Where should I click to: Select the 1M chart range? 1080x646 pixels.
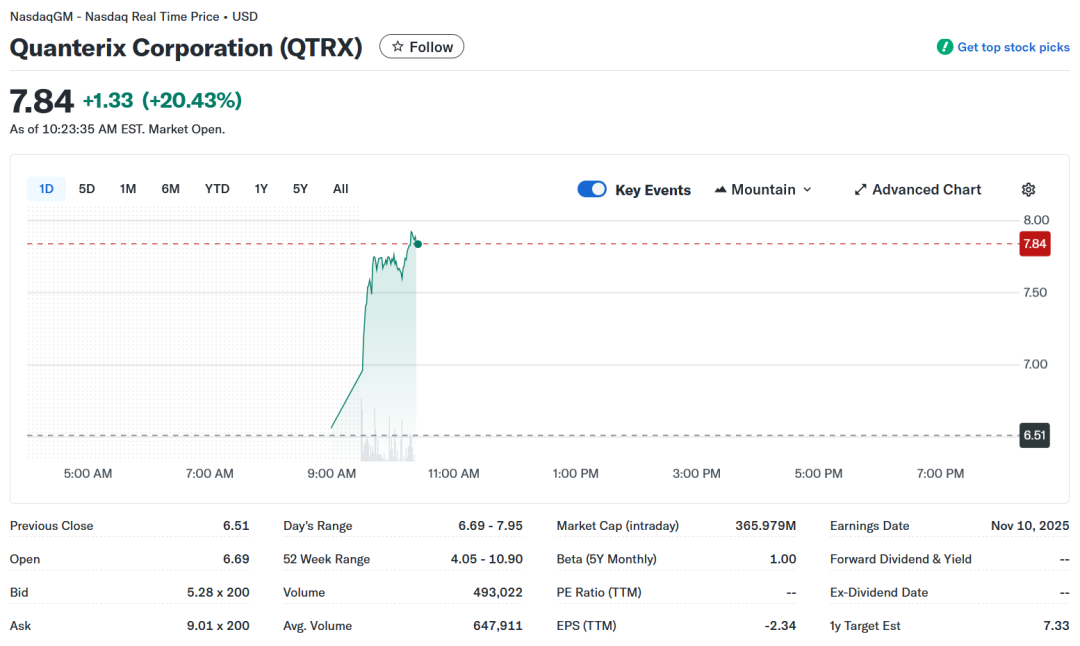pos(128,189)
